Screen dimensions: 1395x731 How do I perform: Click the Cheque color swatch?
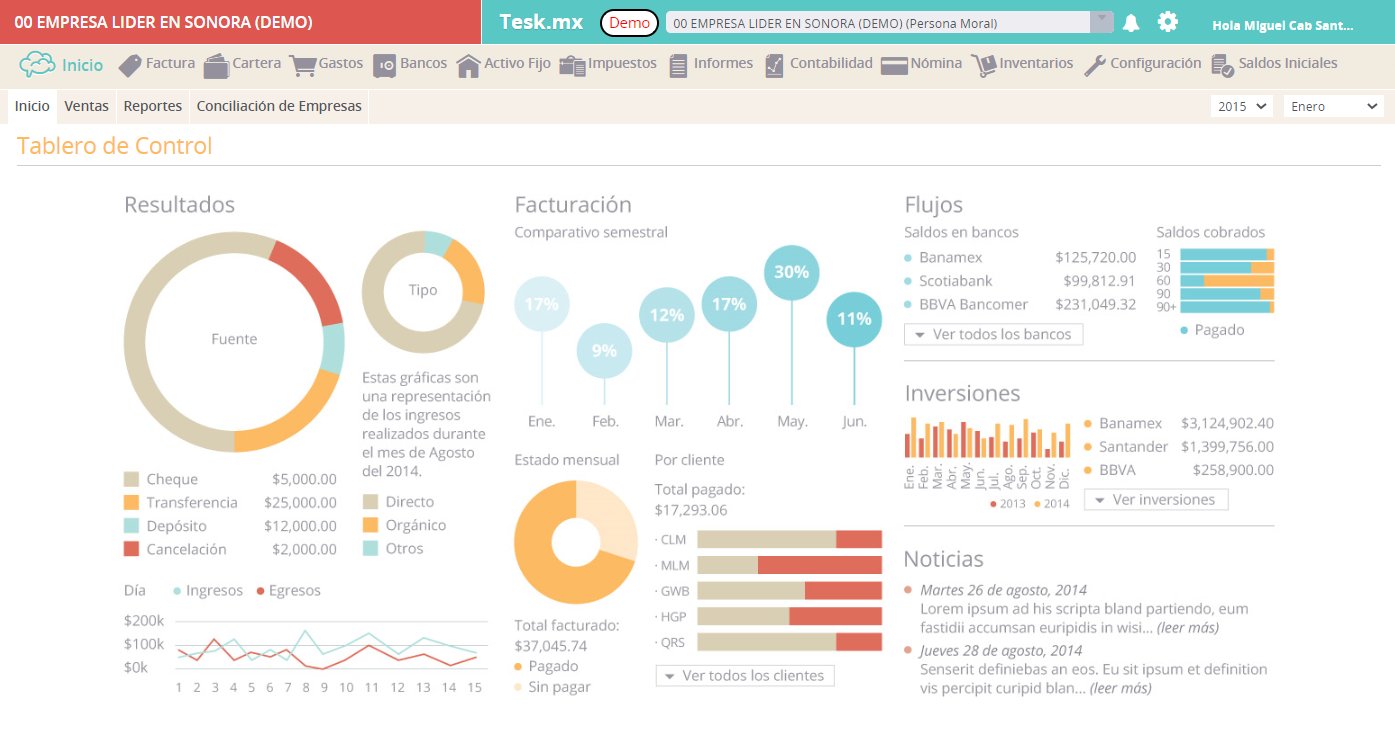click(x=131, y=479)
